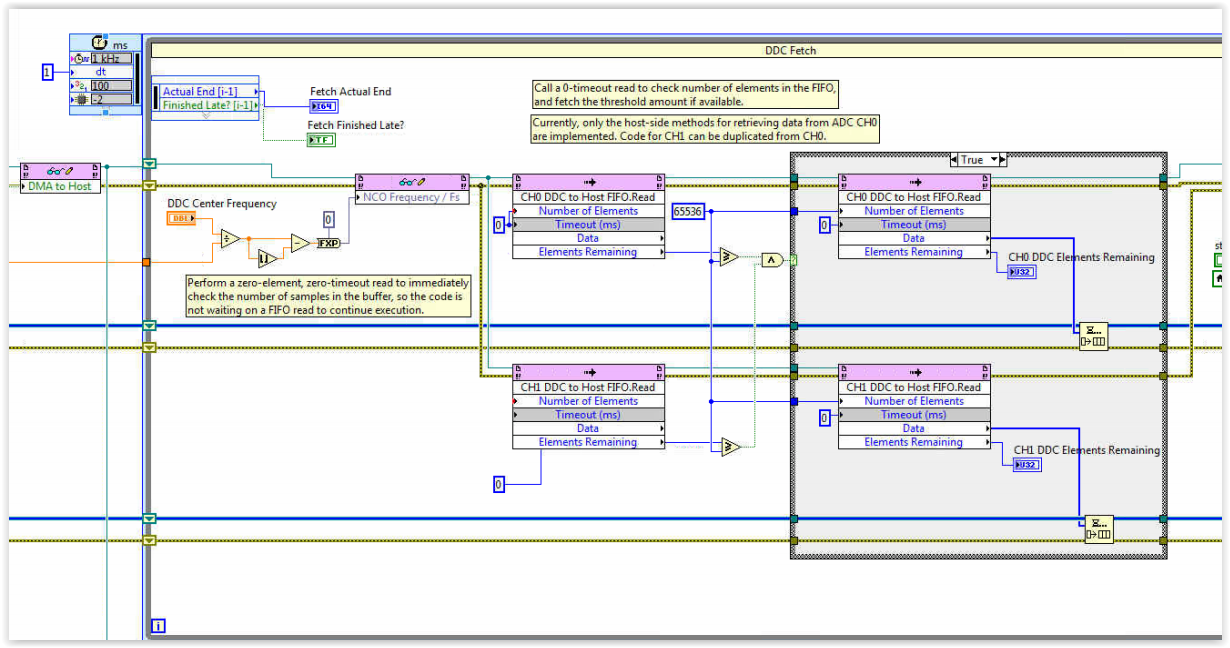Click the blue constant 1 beside timed loop

click(47, 71)
